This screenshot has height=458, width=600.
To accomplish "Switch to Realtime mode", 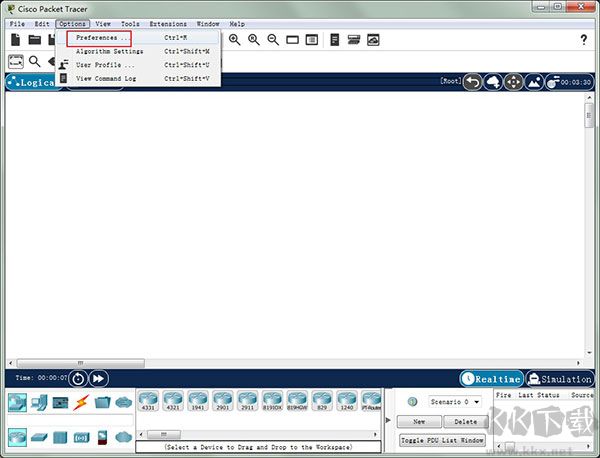I will click(491, 379).
